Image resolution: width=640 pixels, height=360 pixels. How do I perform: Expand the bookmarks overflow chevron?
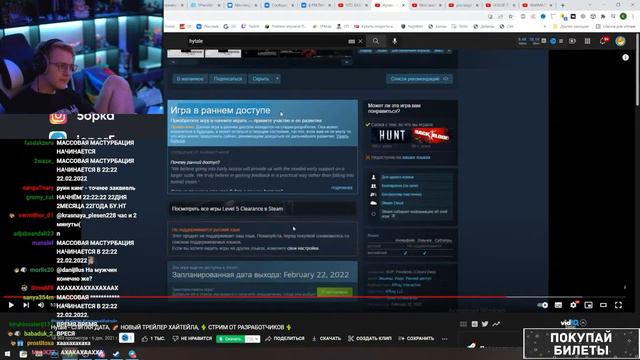[x=544, y=26]
